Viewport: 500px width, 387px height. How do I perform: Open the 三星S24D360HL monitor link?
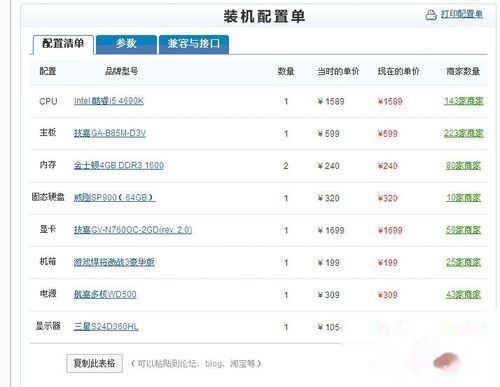click(x=106, y=326)
